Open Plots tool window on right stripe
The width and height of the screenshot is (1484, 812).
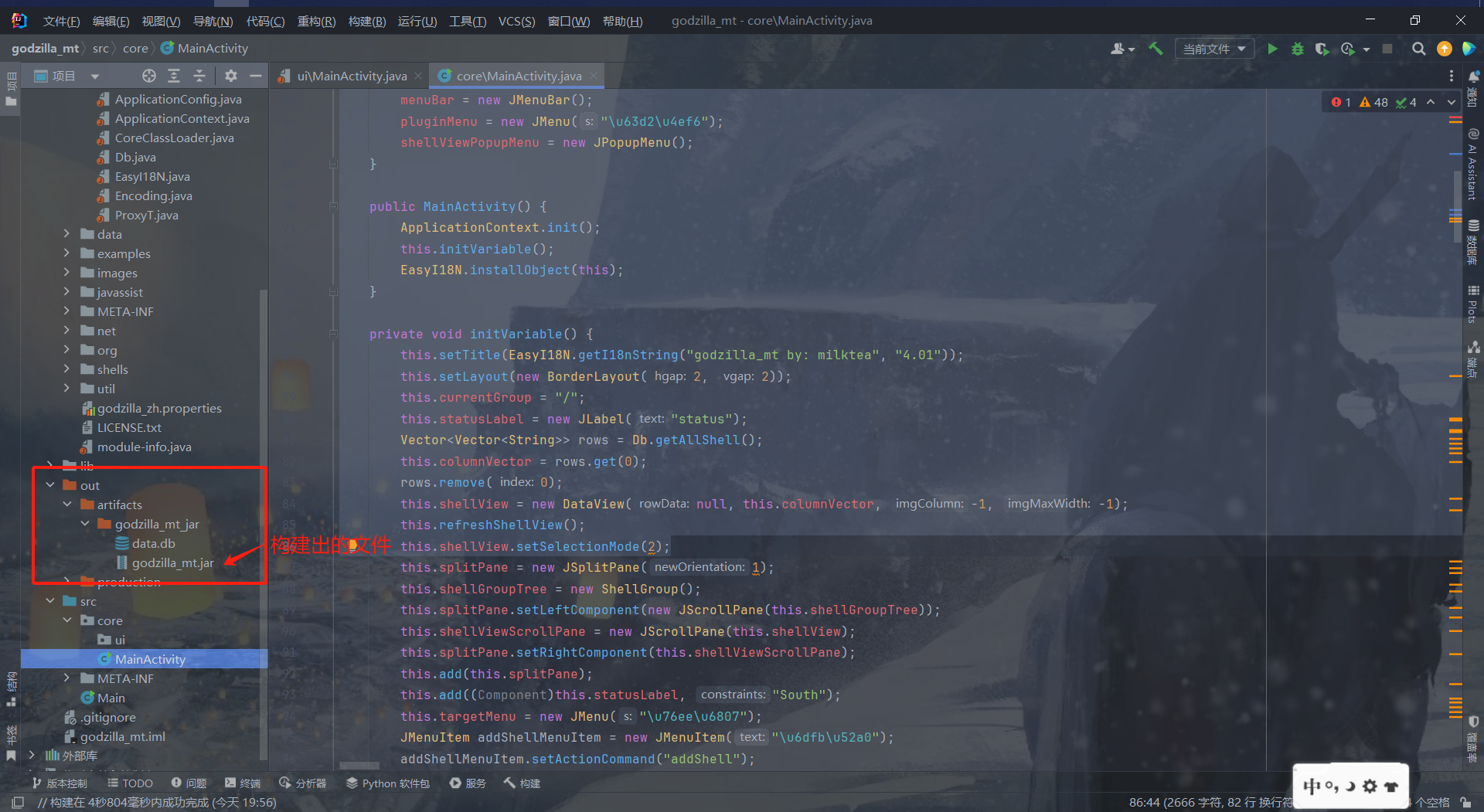pos(1473,304)
